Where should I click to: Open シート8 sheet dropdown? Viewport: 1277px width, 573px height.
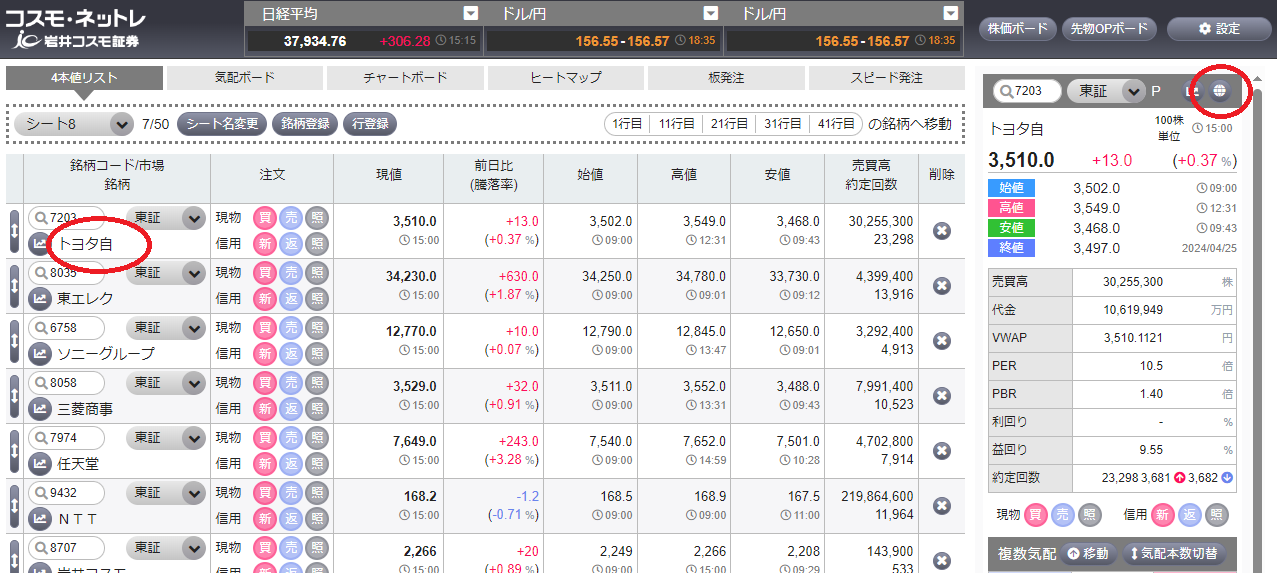pos(74,124)
